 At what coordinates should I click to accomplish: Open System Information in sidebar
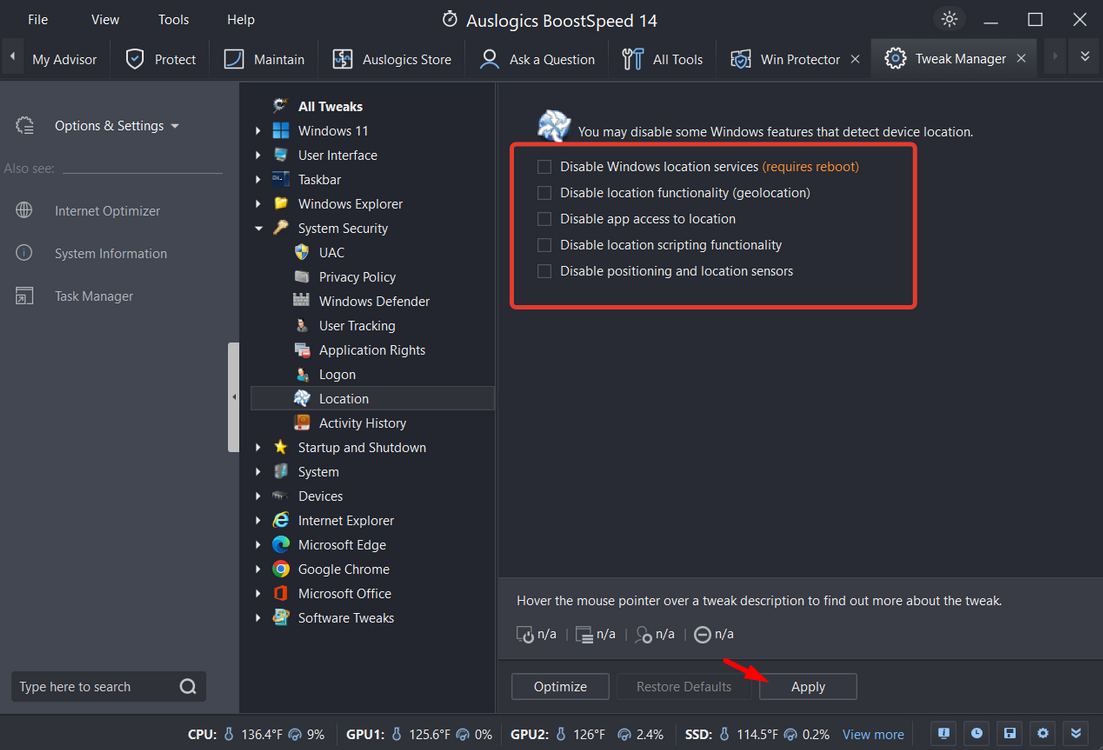pyautogui.click(x=110, y=254)
